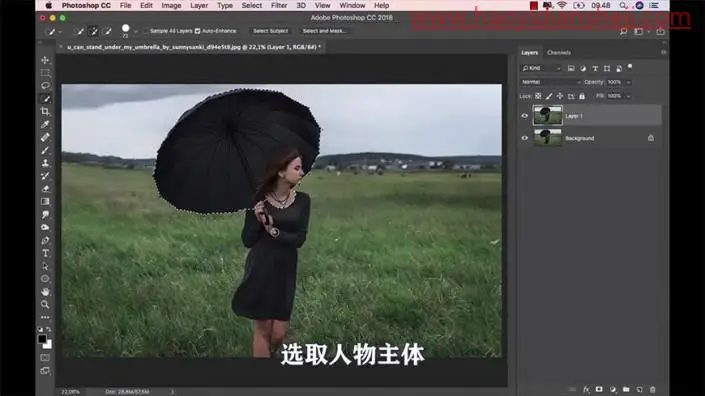Click the background color swatch
Screen dimensions: 705x396
coord(49,345)
